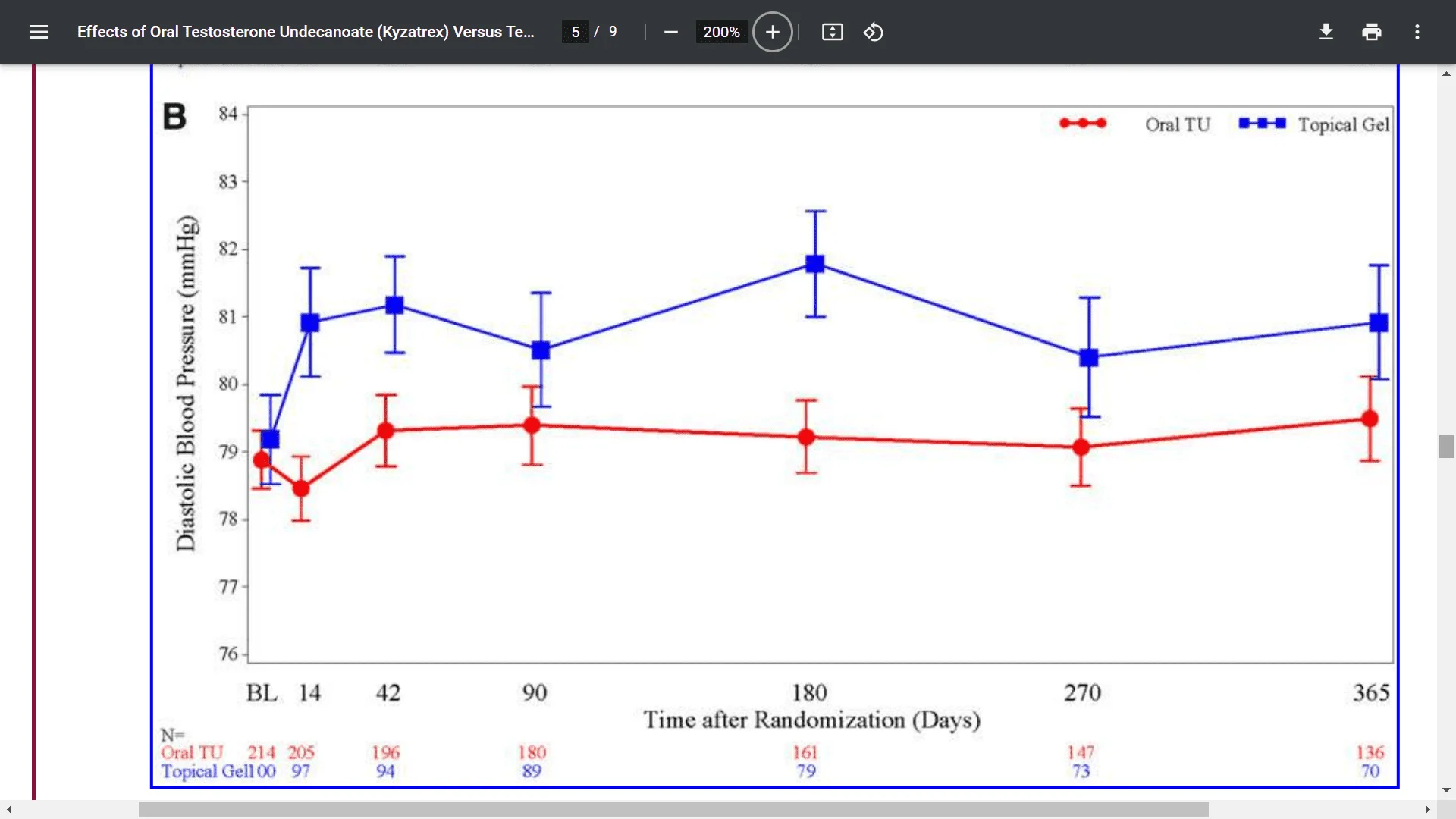Click the x-axis tick label 180
This screenshot has height=819, width=1456.
point(809,692)
